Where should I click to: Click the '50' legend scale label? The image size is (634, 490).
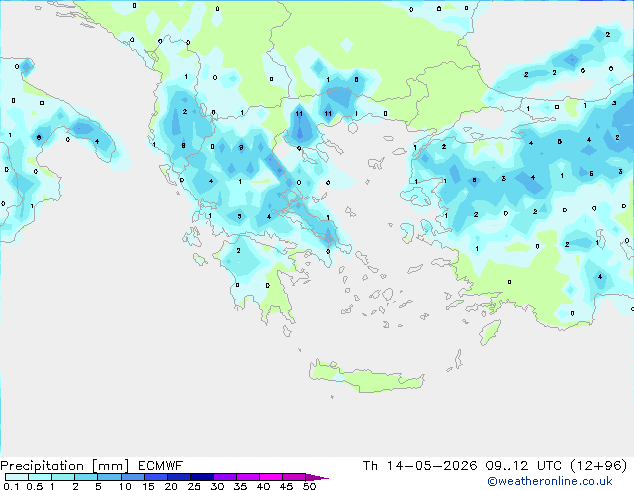tap(309, 486)
